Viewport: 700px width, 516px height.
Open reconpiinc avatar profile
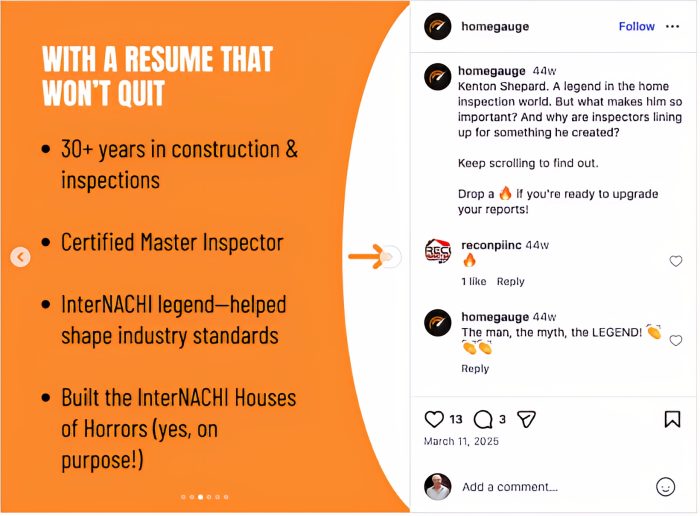(x=437, y=252)
